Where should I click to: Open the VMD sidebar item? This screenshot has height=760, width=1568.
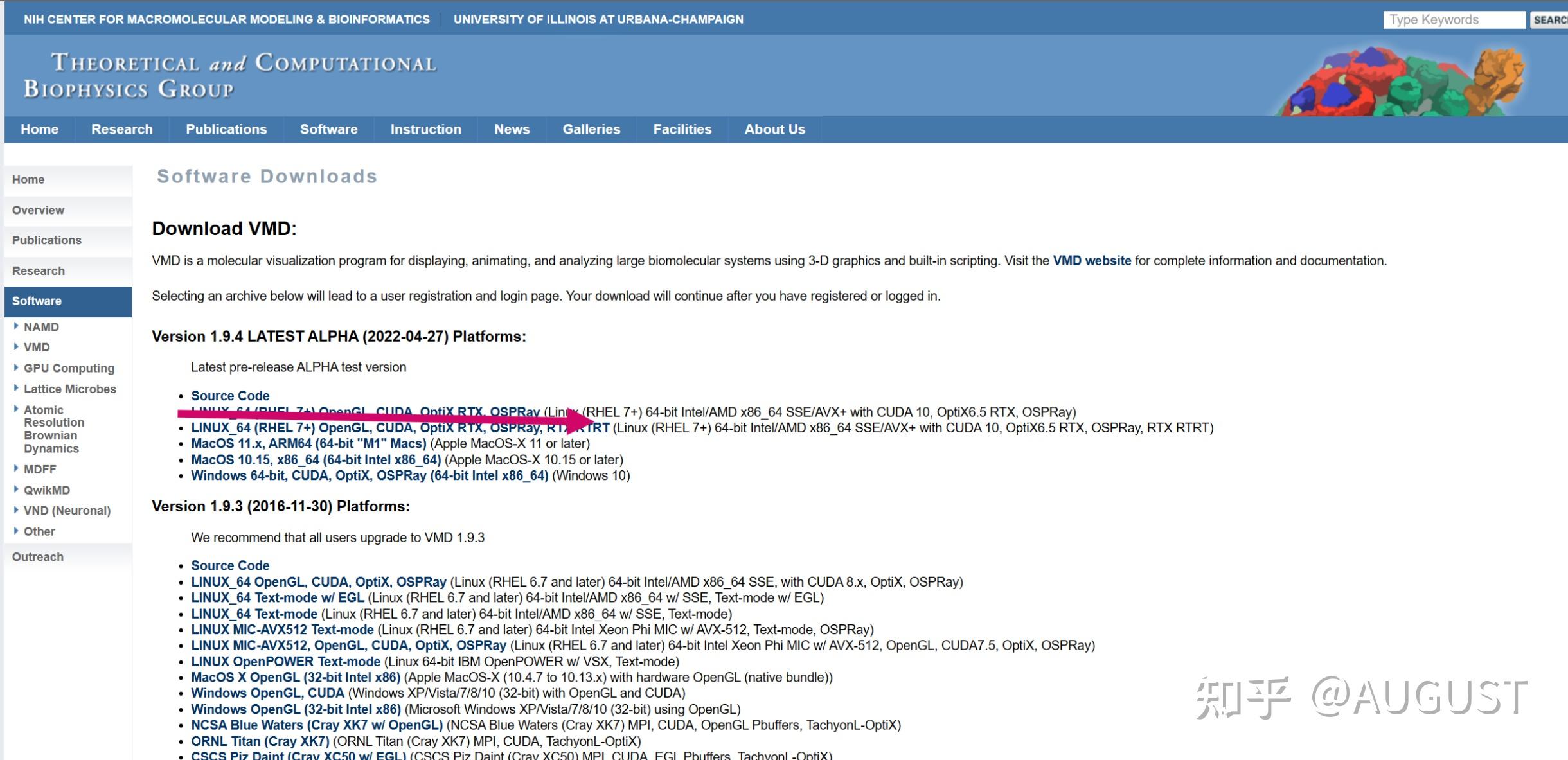(x=37, y=348)
